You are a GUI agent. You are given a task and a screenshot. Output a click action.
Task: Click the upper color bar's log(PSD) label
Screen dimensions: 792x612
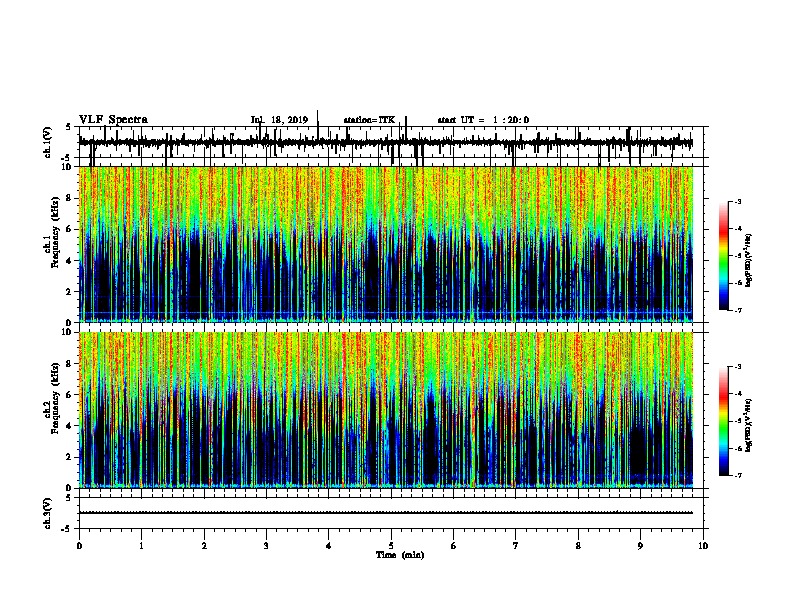coord(748,260)
